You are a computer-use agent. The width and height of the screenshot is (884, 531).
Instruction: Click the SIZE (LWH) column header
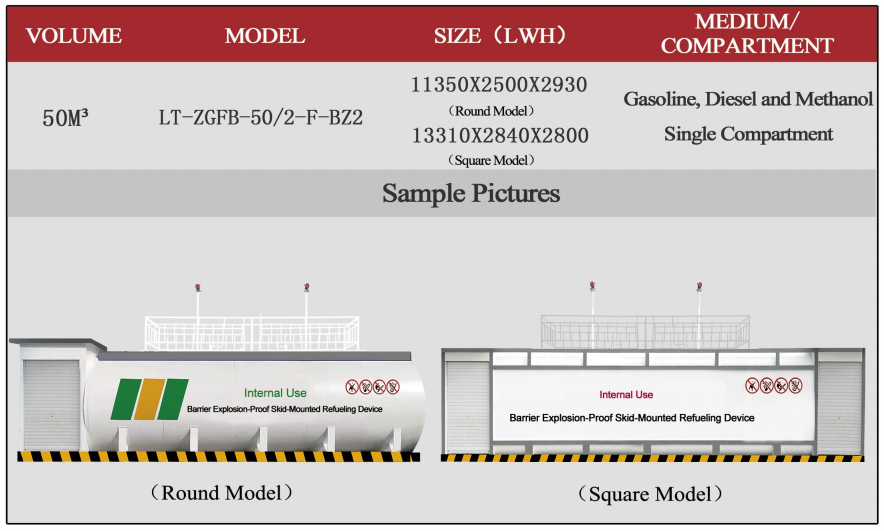500,36
